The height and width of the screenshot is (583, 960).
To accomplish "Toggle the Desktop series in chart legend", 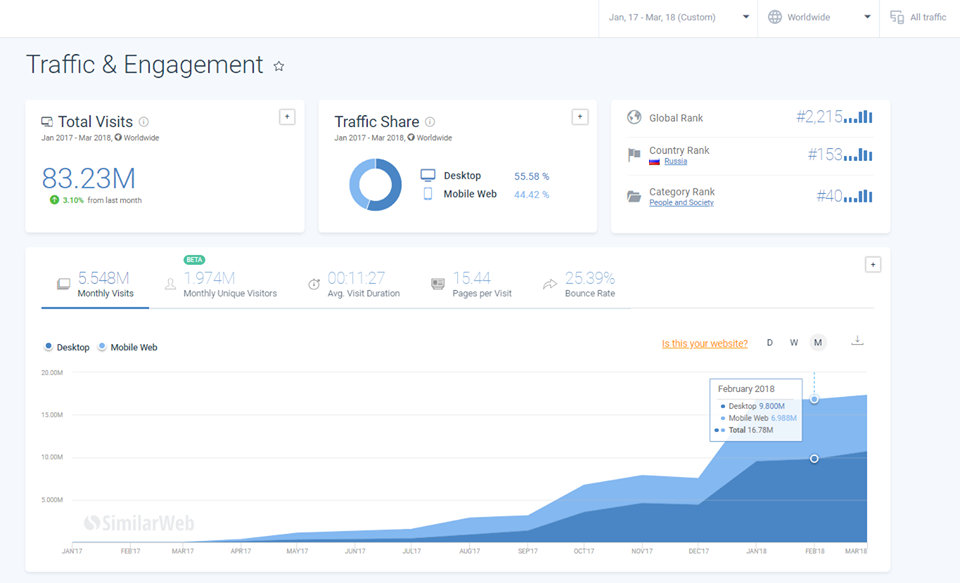I will click(67, 347).
